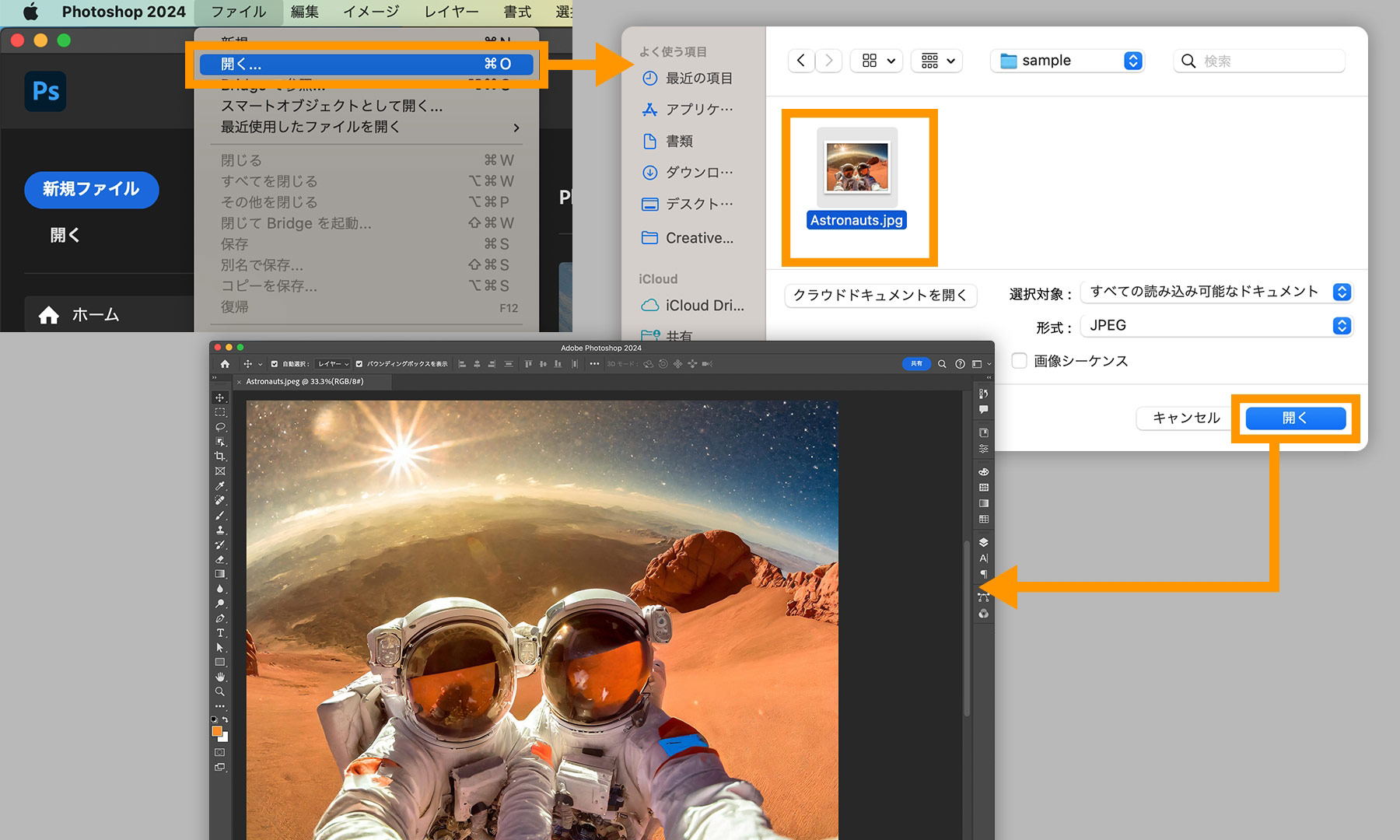The width and height of the screenshot is (1400, 840).
Task: Select the Brush tool
Action: pos(220,516)
